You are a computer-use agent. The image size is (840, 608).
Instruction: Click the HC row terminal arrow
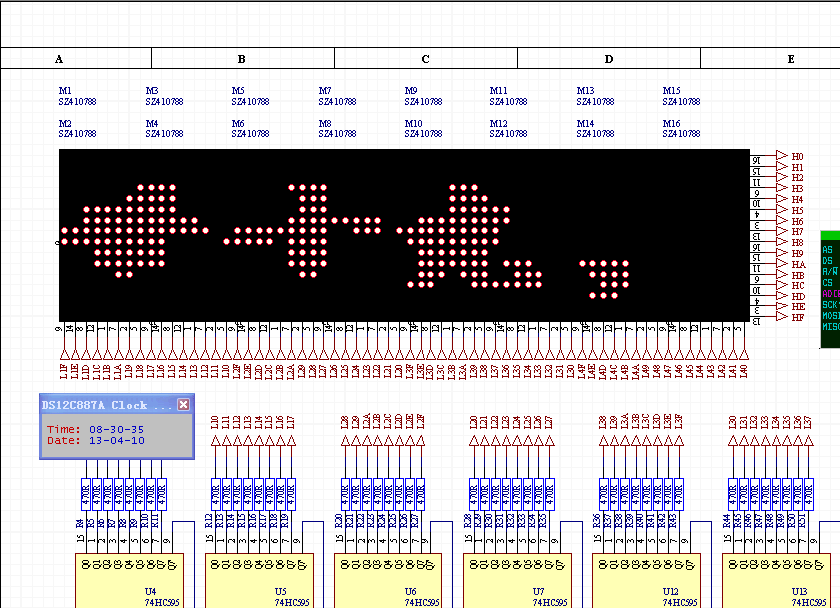tap(782, 284)
